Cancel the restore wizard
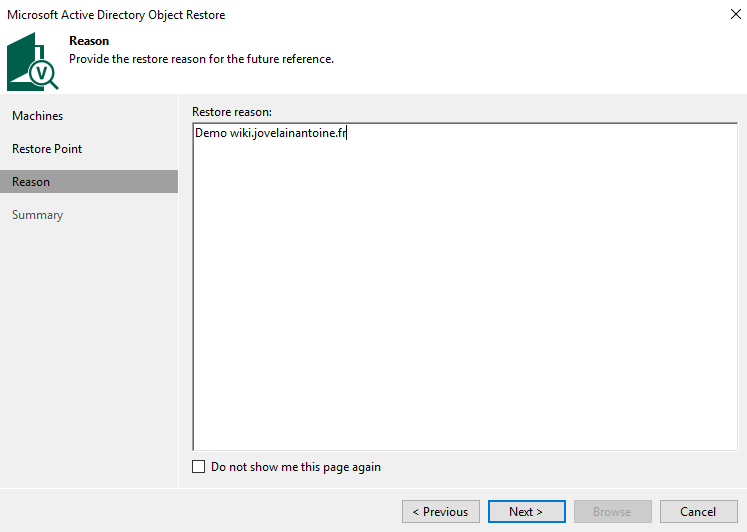The image size is (747, 532). tap(698, 512)
